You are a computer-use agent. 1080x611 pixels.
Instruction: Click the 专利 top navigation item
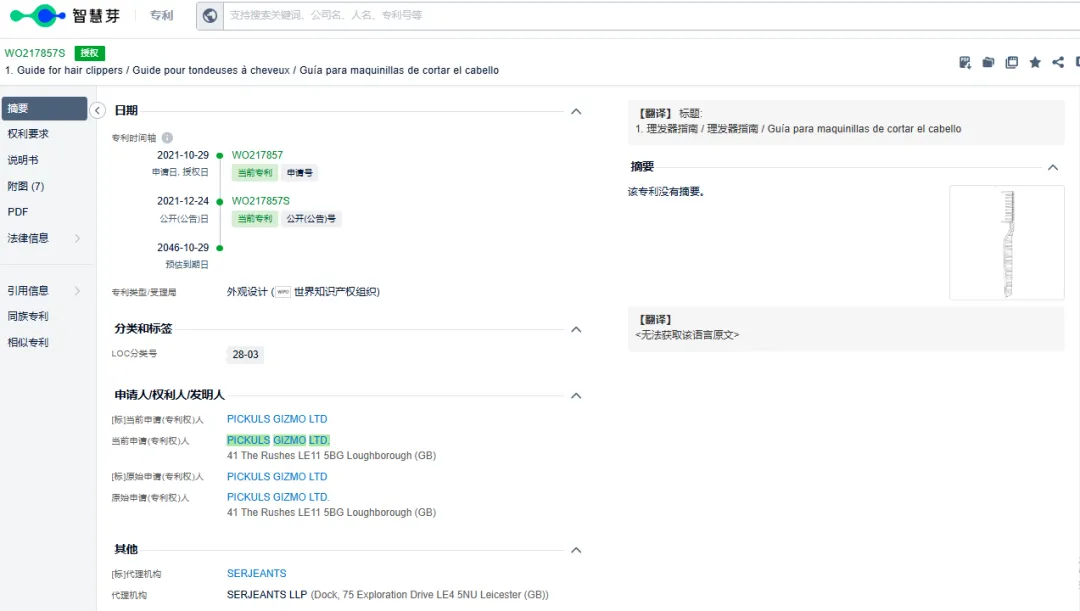click(162, 15)
